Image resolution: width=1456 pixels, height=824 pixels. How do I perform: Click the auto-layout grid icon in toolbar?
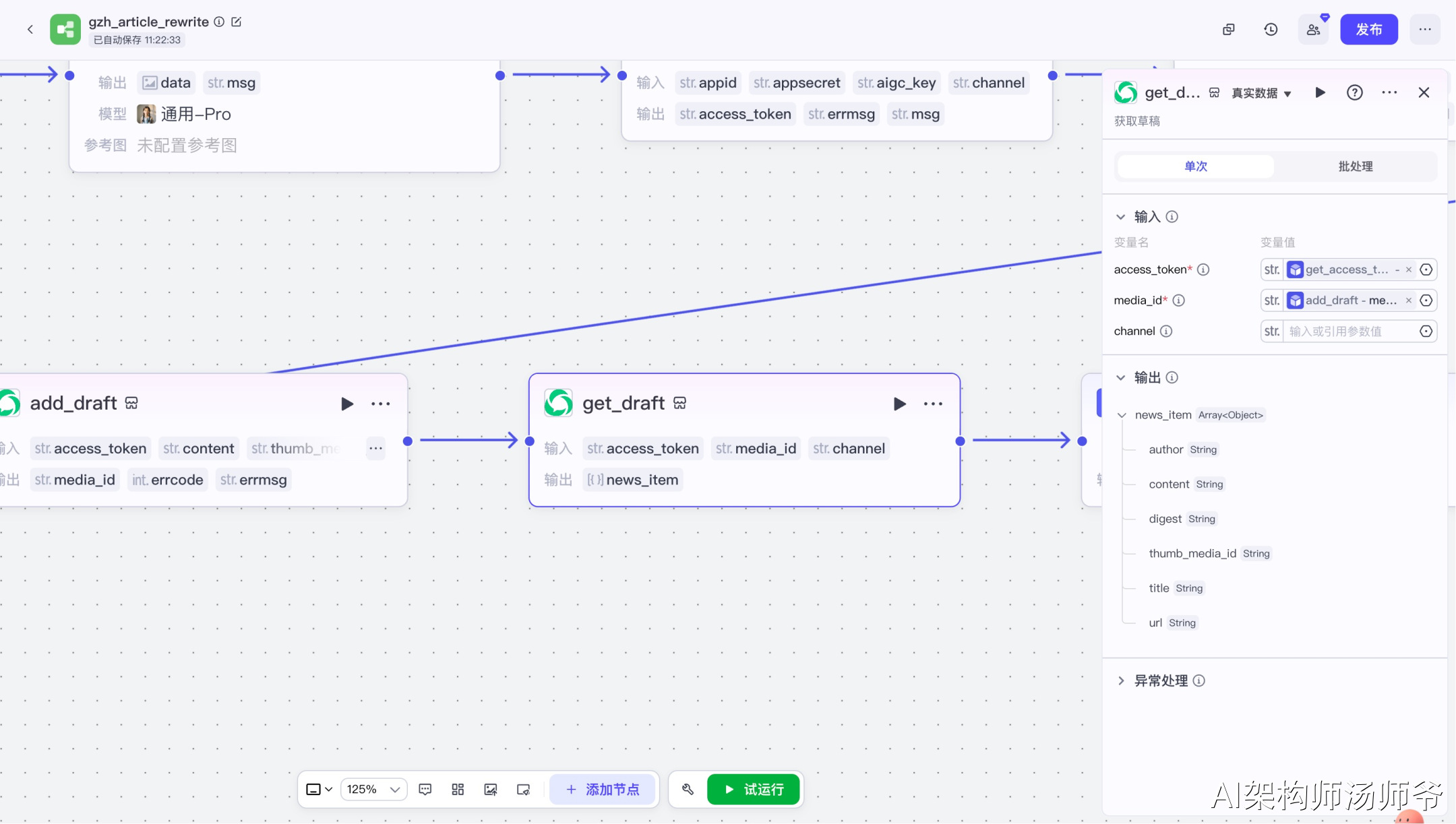(x=458, y=789)
